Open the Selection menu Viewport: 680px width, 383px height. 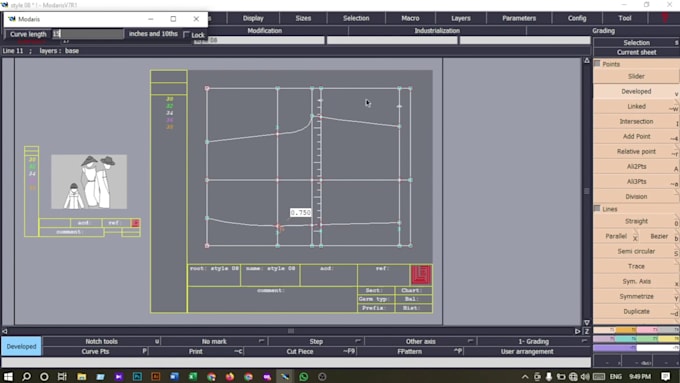click(356, 18)
